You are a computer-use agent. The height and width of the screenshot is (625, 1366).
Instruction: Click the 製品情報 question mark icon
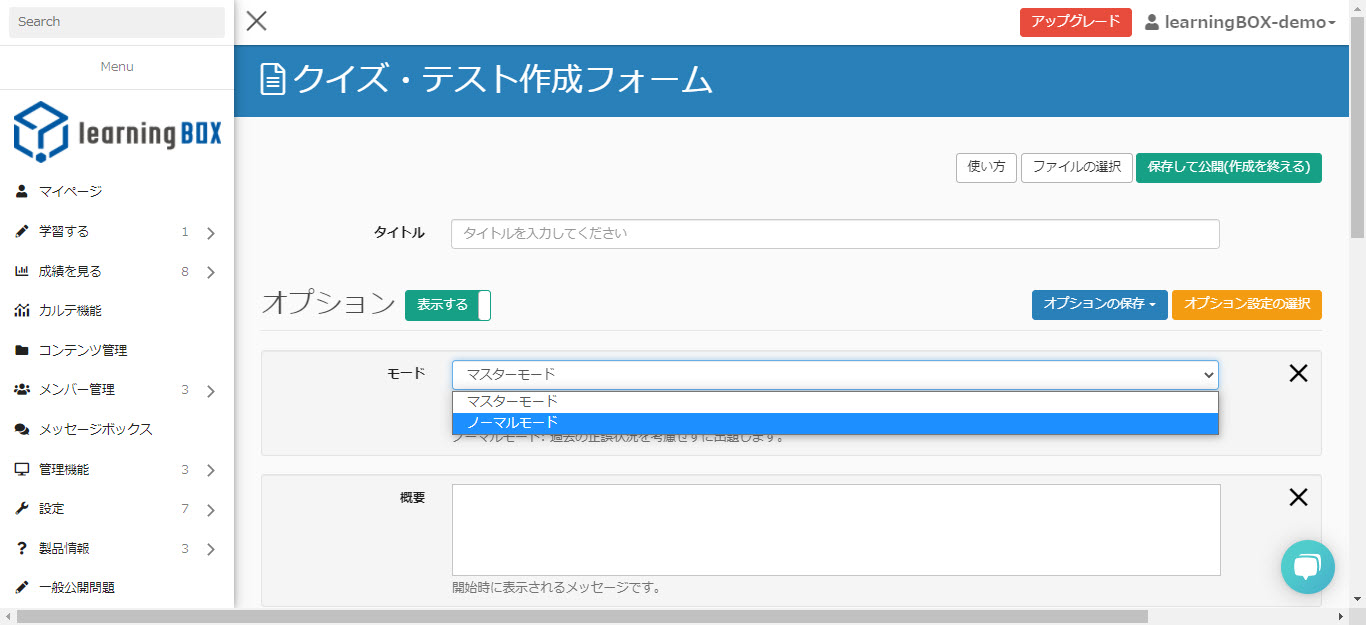coord(22,548)
